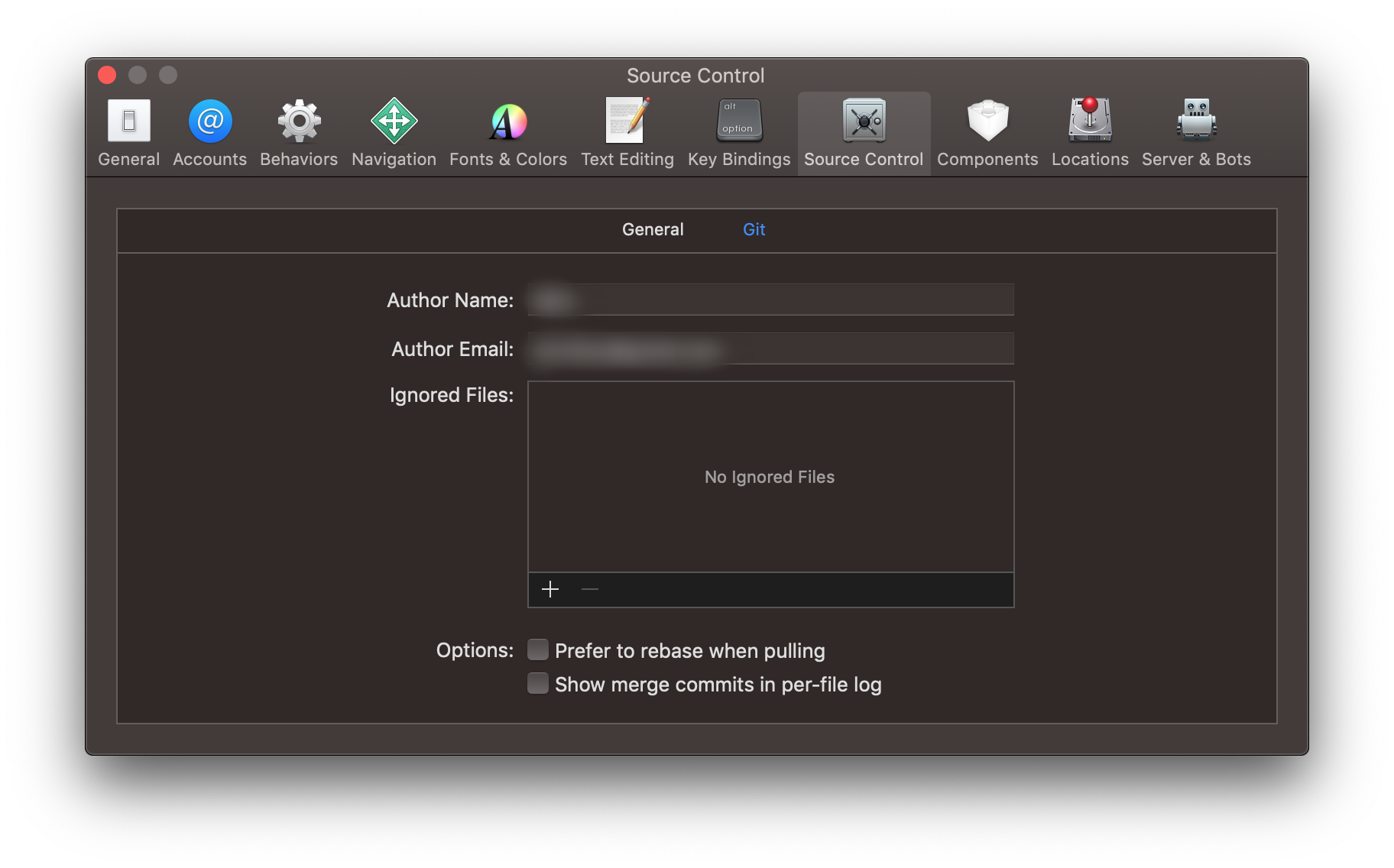
Task: Close the Source Control preferences window
Action: click(x=107, y=75)
